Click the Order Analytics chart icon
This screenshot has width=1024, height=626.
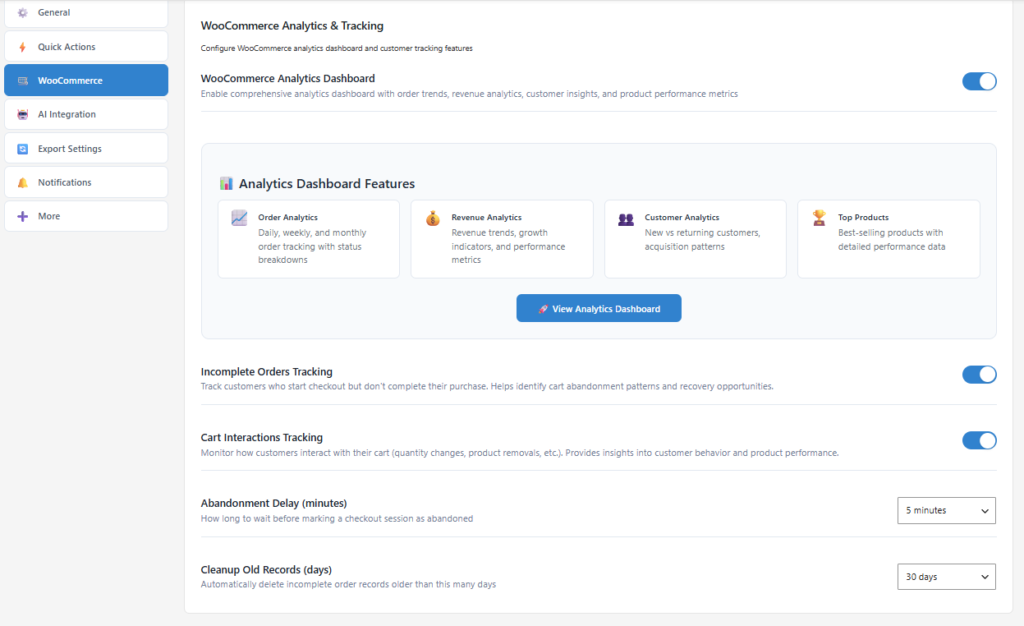239,218
